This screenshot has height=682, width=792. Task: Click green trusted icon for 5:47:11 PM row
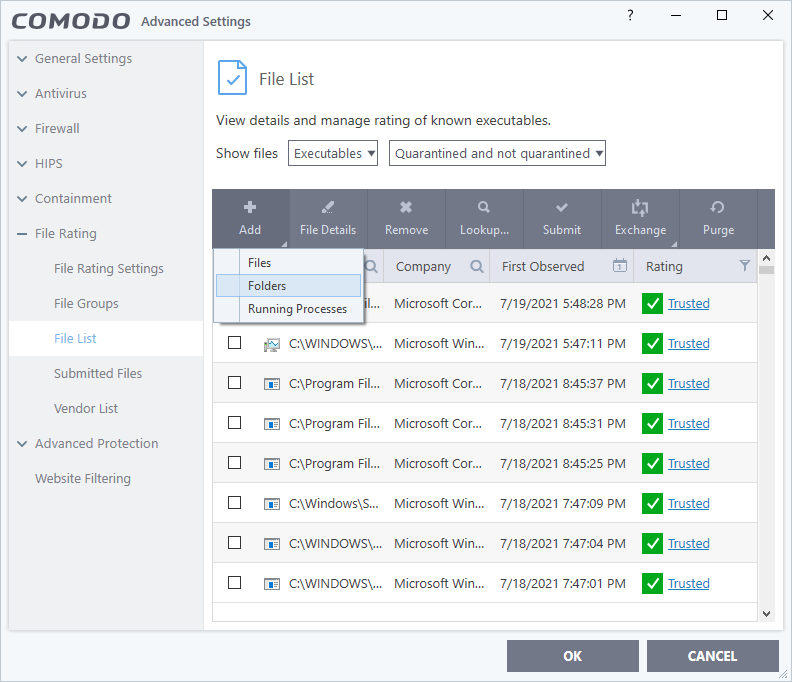pyautogui.click(x=652, y=344)
